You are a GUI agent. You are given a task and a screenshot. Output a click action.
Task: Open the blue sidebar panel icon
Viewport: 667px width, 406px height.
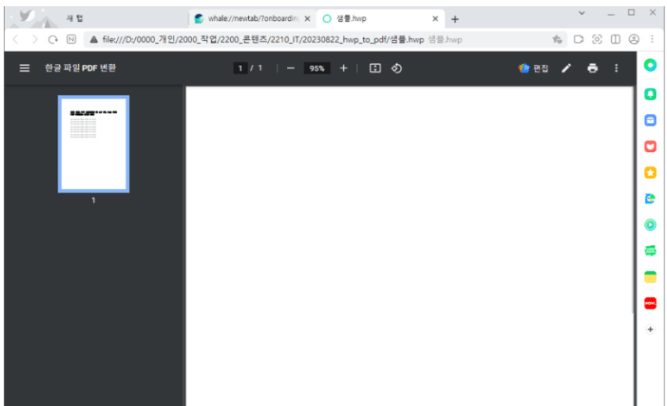(650, 120)
